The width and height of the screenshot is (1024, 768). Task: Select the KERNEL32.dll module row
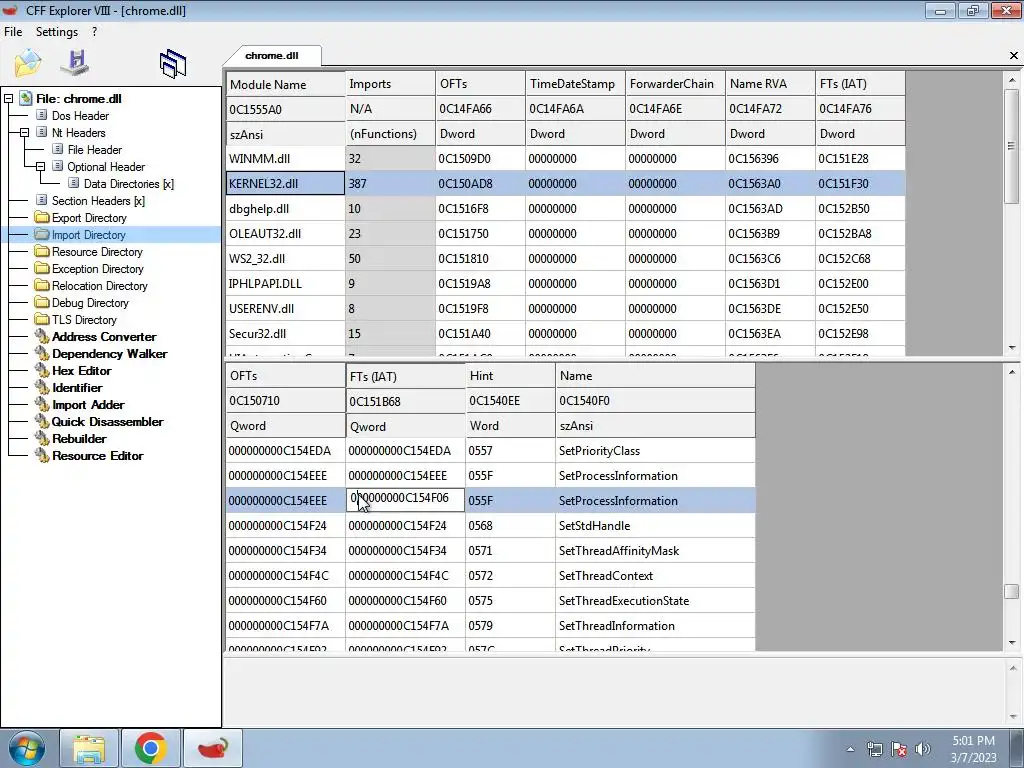(566, 184)
